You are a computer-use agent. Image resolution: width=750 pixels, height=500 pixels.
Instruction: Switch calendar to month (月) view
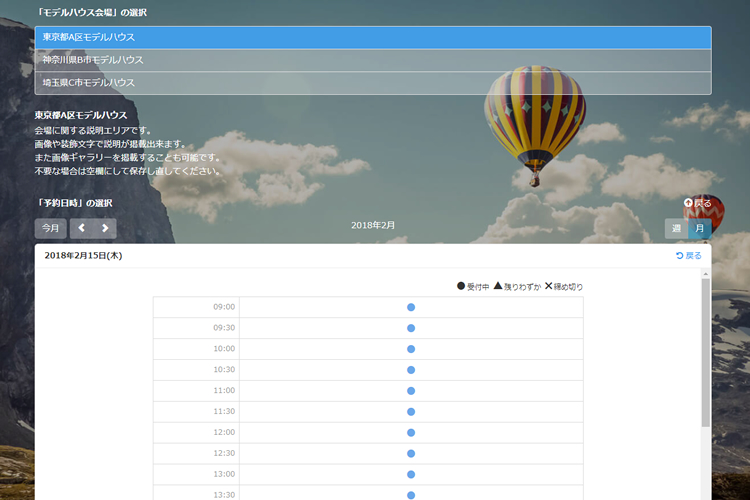tap(700, 229)
